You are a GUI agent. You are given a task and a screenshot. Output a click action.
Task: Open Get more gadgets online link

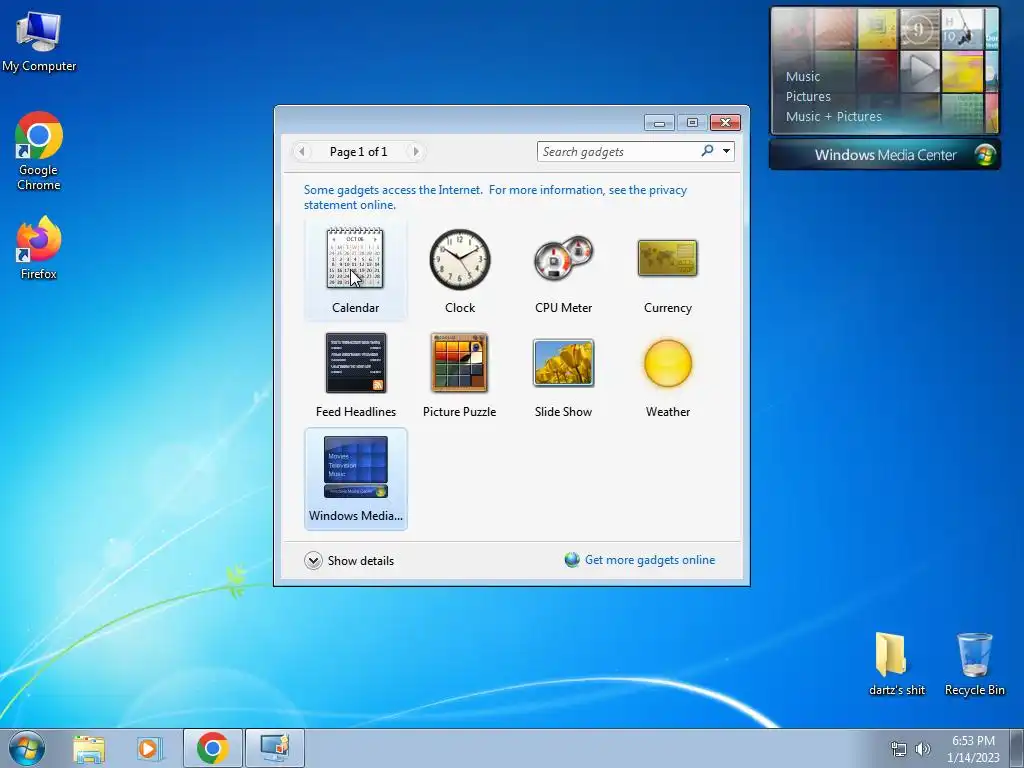tap(650, 560)
